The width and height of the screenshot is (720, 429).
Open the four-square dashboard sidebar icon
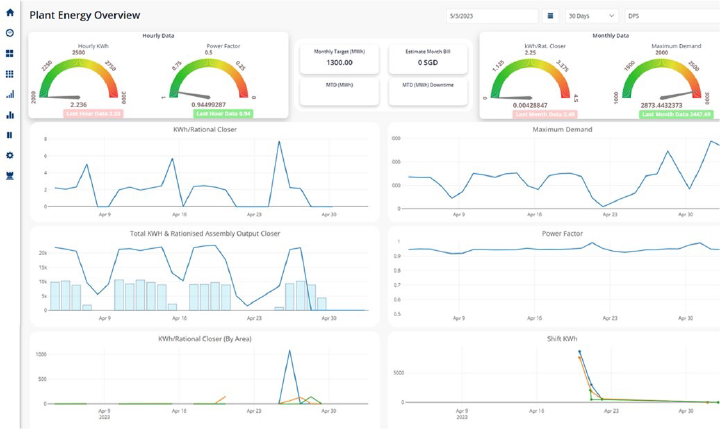pos(10,53)
